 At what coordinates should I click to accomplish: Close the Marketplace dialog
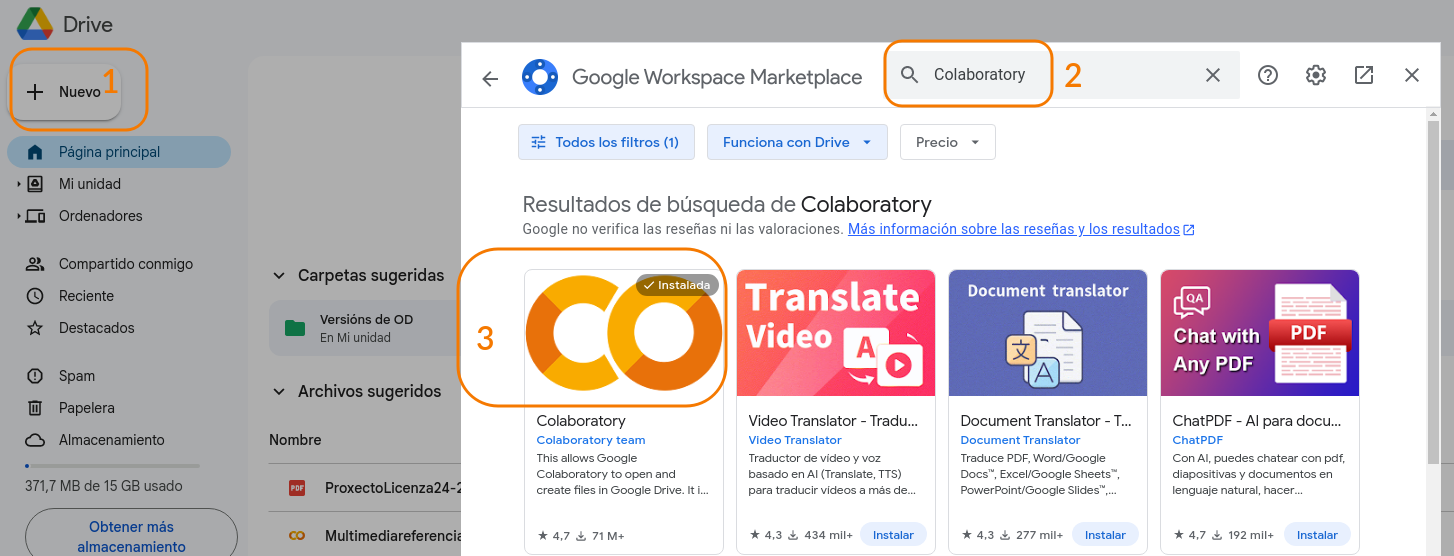pyautogui.click(x=1412, y=75)
